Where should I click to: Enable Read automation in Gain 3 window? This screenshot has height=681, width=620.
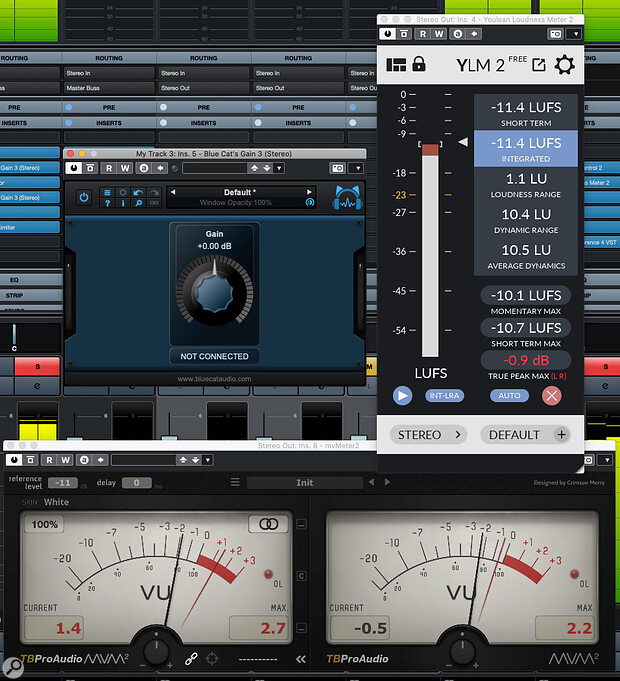tap(109, 168)
